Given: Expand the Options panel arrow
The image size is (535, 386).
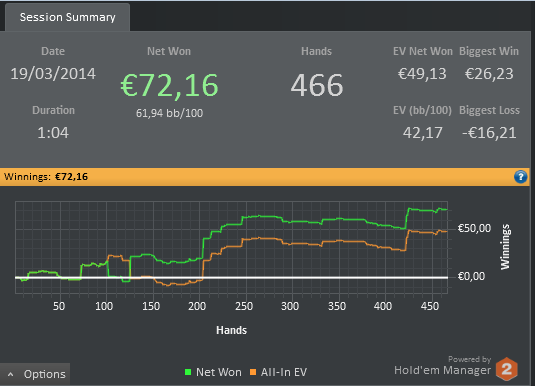Looking at the screenshot, I should [x=11, y=374].
